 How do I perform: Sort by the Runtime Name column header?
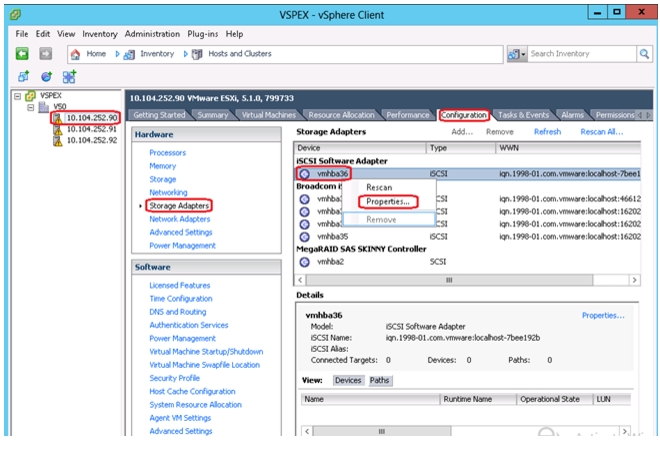click(x=478, y=399)
